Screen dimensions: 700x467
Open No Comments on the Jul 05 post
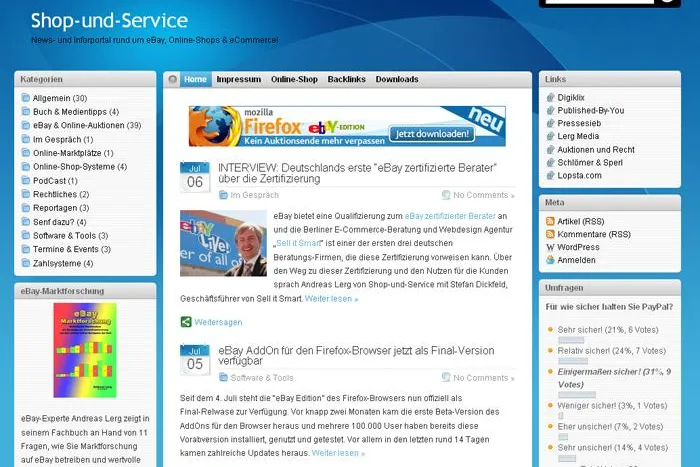pyautogui.click(x=483, y=378)
